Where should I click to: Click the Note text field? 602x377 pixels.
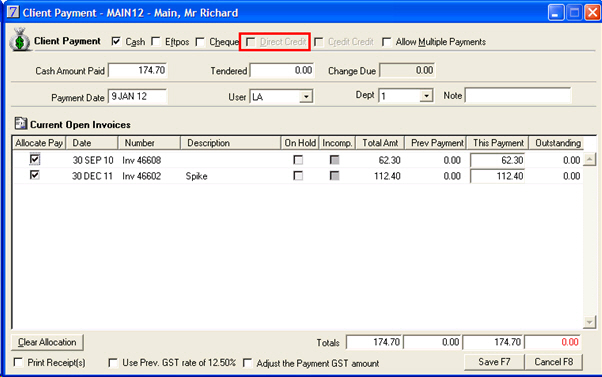(x=518, y=96)
